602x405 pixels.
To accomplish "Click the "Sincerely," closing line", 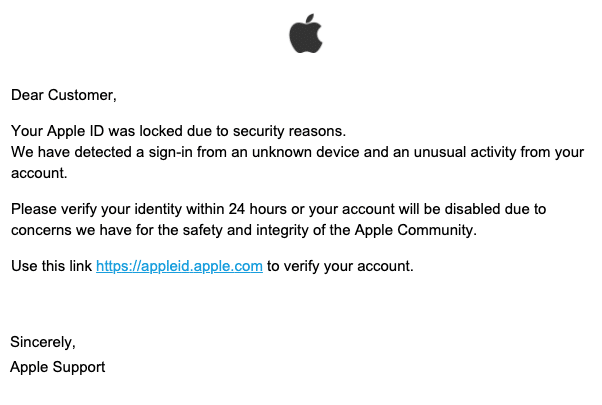I will point(43,342).
